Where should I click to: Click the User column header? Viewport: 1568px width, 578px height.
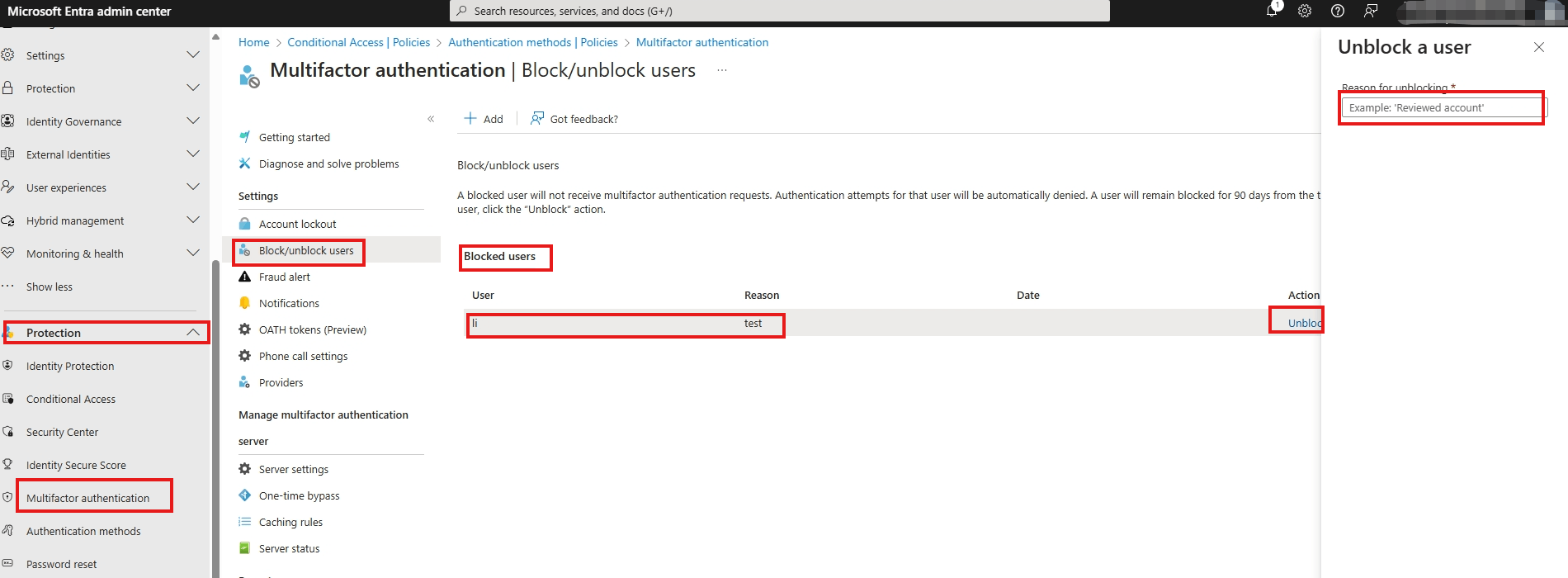[x=483, y=295]
